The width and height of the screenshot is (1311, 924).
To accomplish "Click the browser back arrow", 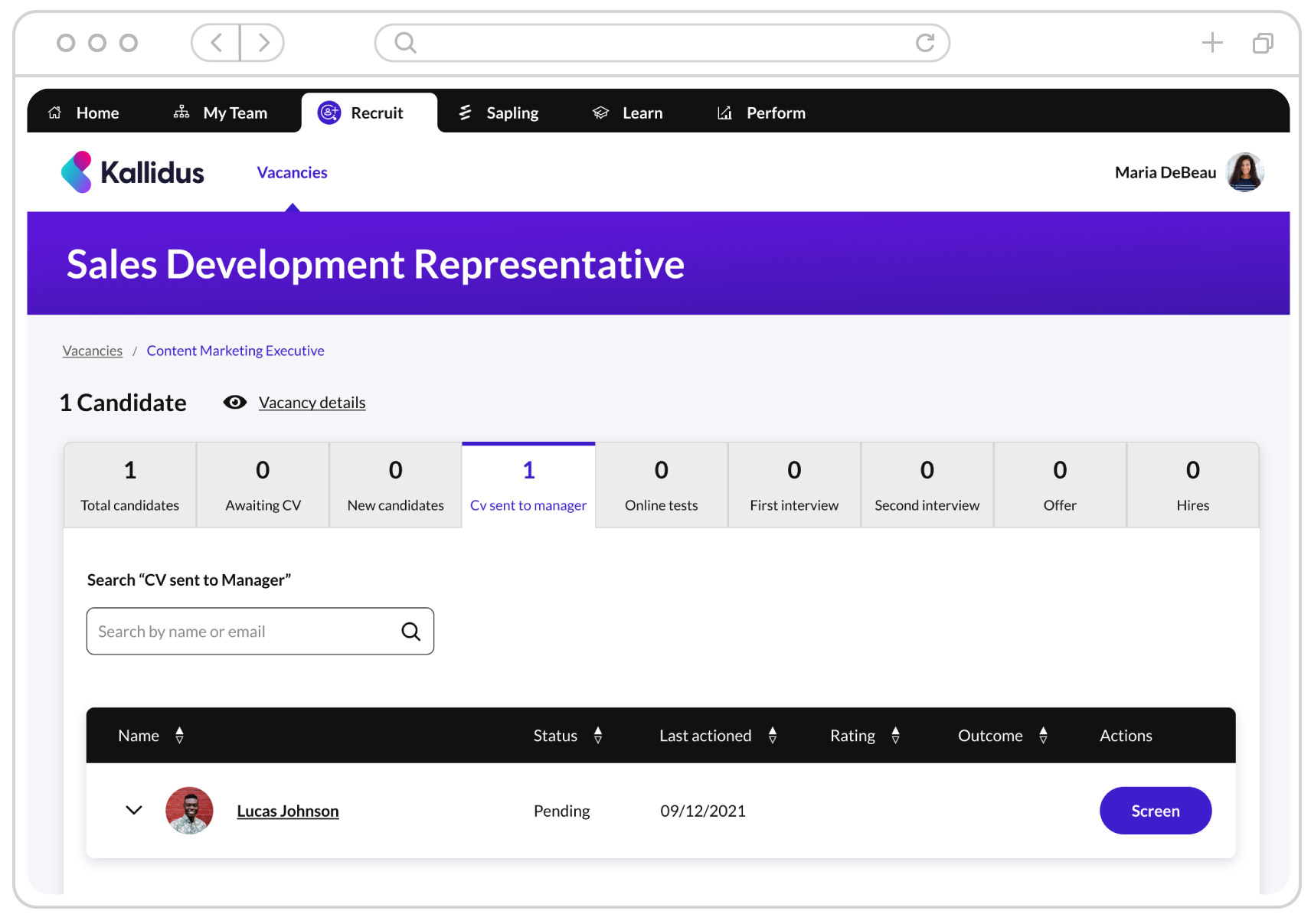I will coord(216,42).
